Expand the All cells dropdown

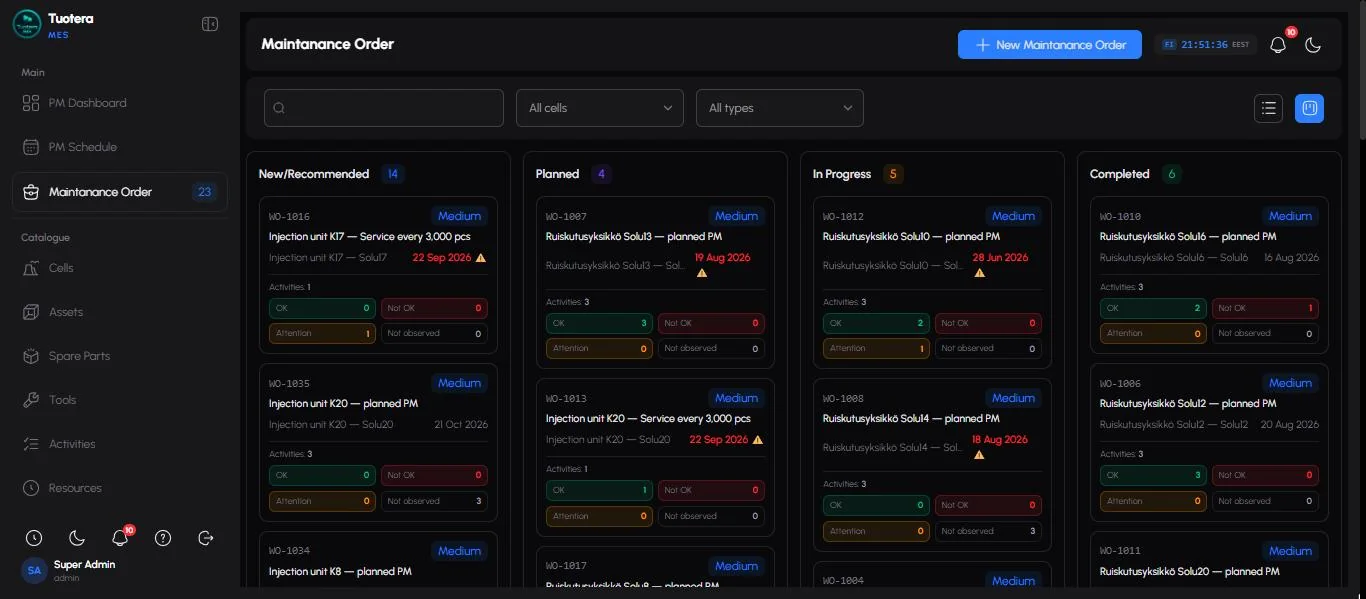tap(600, 108)
